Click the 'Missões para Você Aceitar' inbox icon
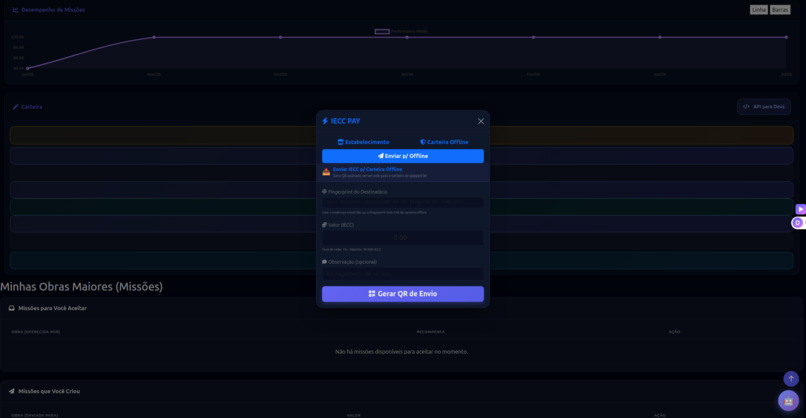The height and width of the screenshot is (418, 806). point(11,308)
